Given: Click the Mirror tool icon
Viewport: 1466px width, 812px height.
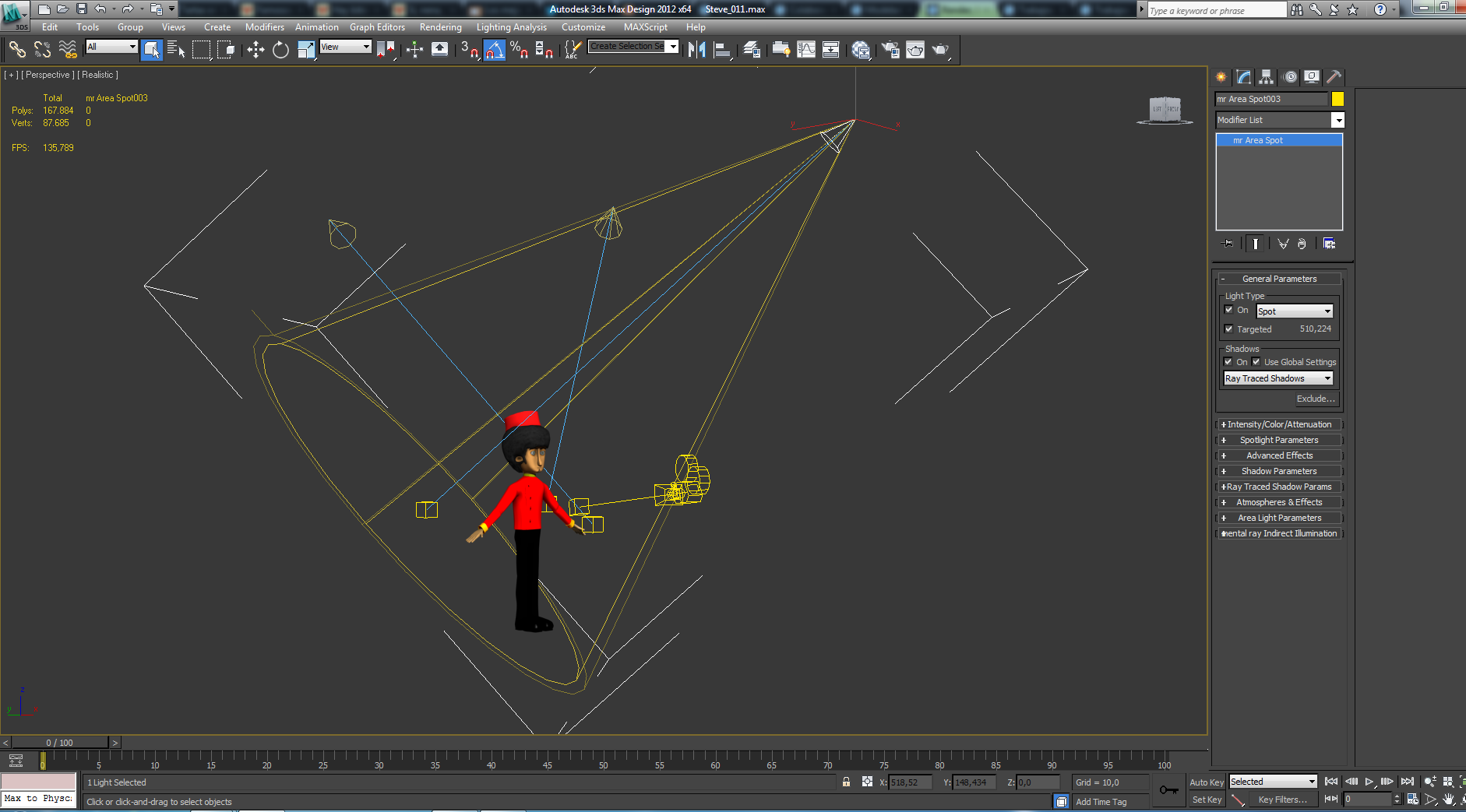Looking at the screenshot, I should [x=697, y=50].
